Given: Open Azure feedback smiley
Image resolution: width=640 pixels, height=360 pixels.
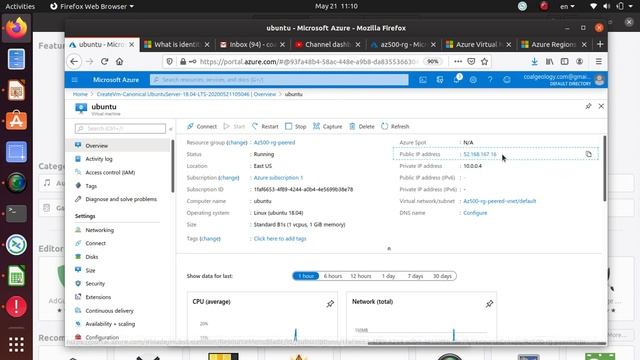Looking at the screenshot, I should (x=507, y=80).
